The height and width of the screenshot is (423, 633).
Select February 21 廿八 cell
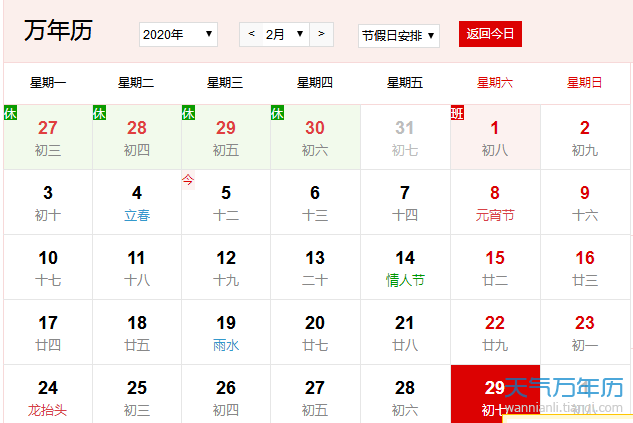pyautogui.click(x=405, y=332)
